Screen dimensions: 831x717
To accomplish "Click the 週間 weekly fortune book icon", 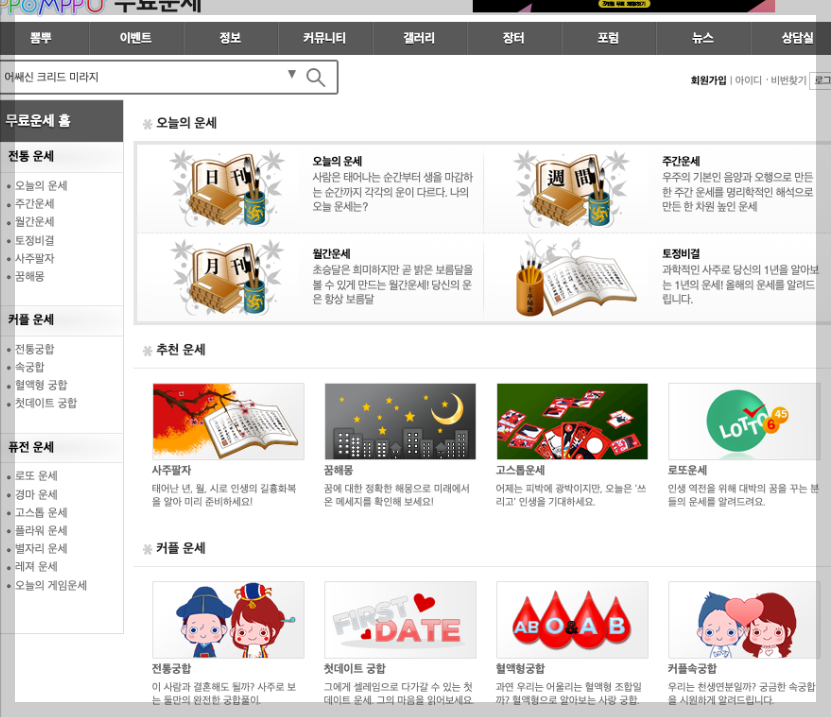I will (x=572, y=188).
